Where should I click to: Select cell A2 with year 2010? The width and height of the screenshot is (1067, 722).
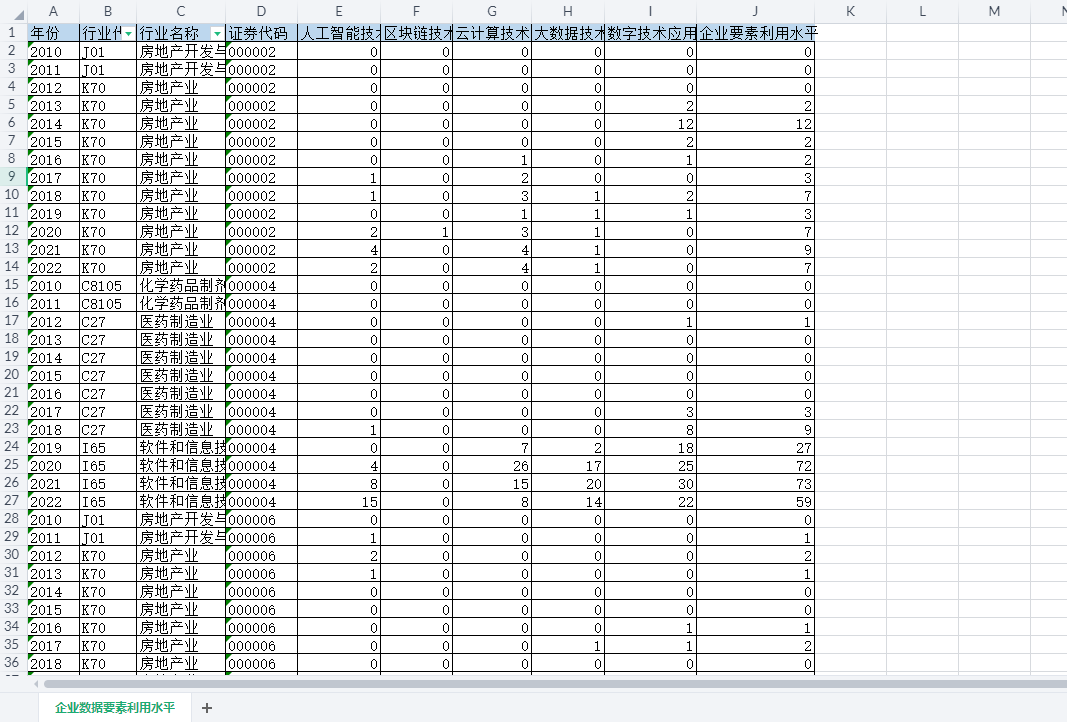coord(53,52)
